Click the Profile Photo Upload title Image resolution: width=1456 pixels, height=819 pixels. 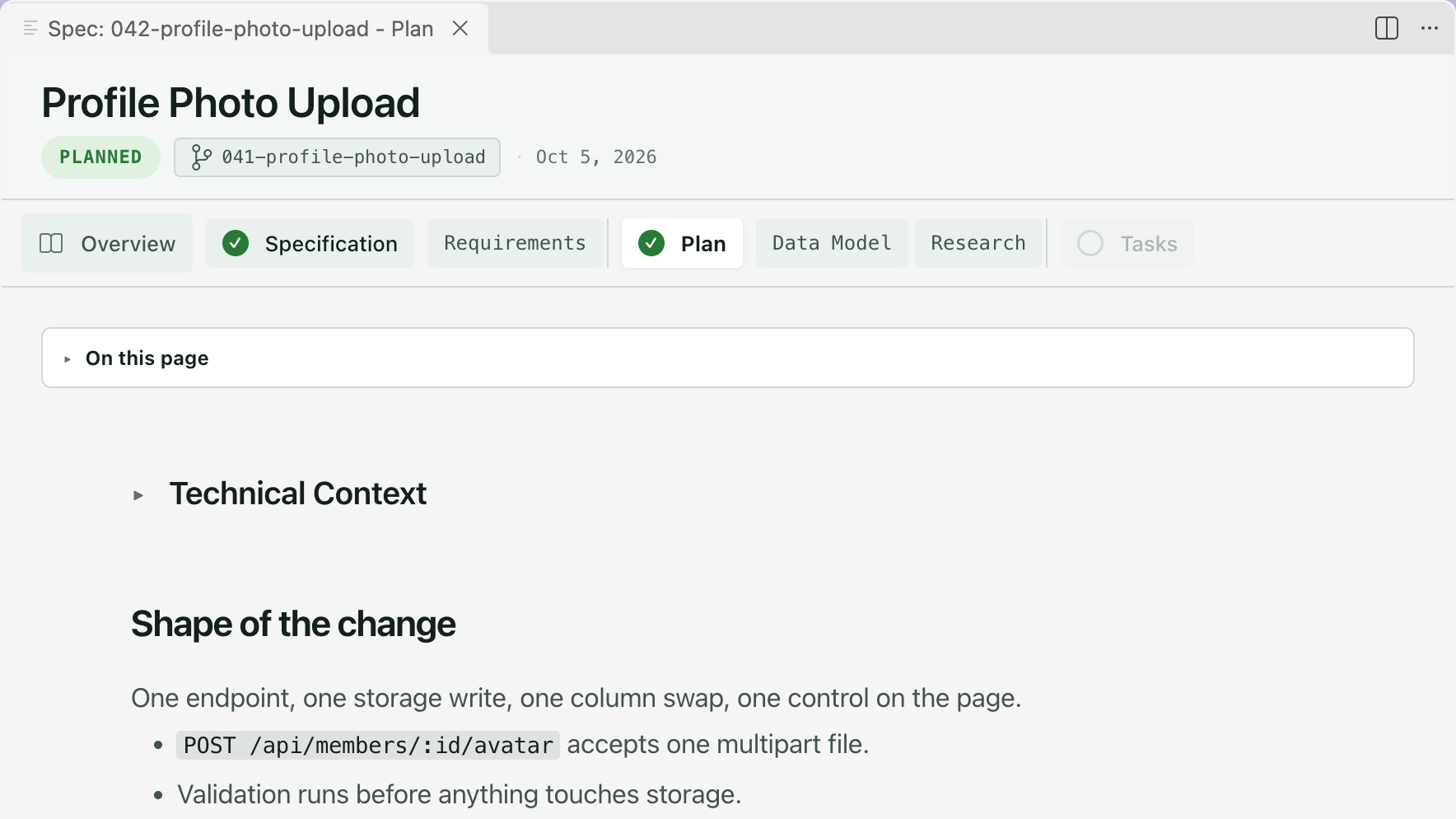[x=231, y=103]
